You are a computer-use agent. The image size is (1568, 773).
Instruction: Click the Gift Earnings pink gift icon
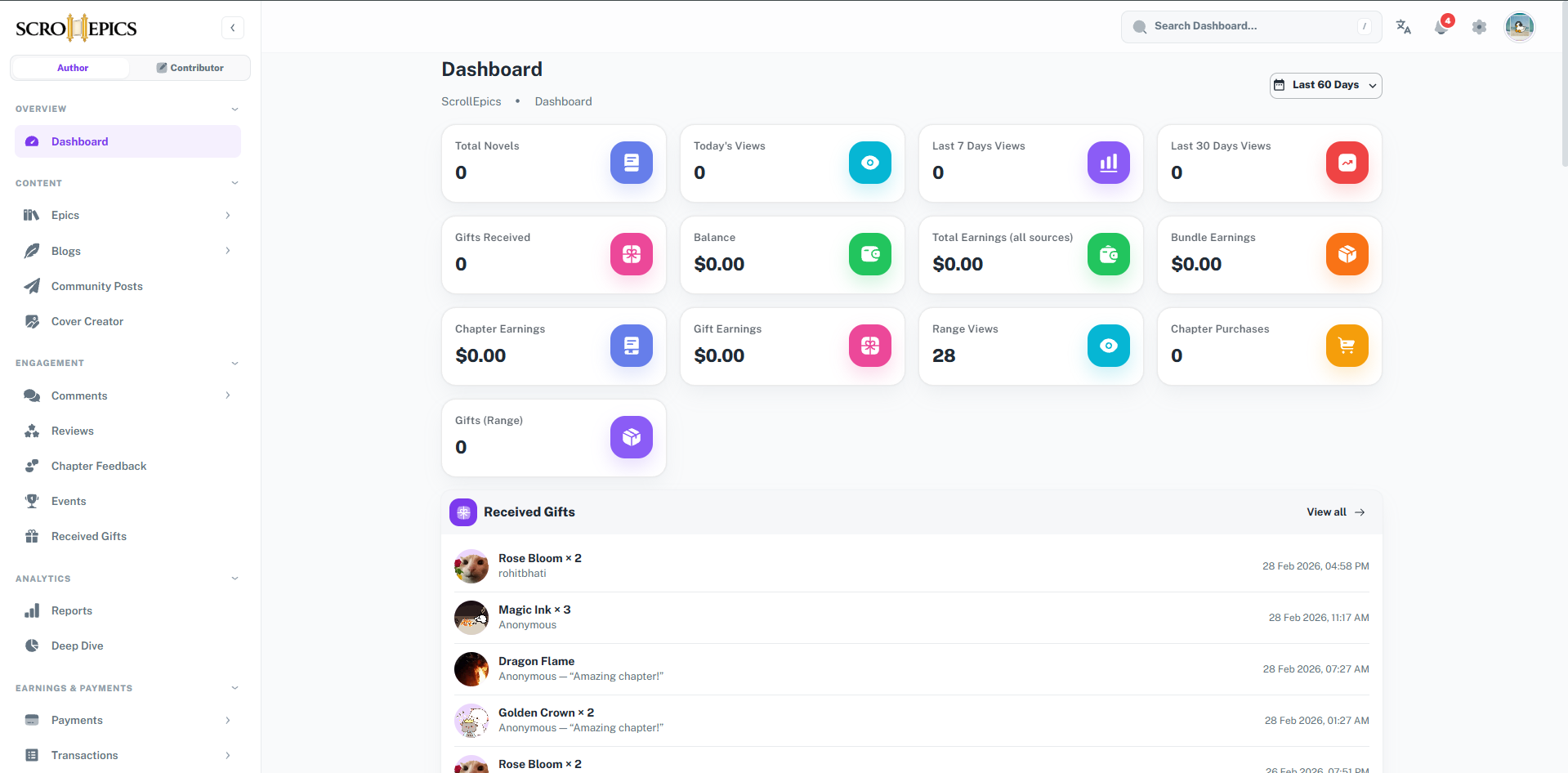(870, 346)
